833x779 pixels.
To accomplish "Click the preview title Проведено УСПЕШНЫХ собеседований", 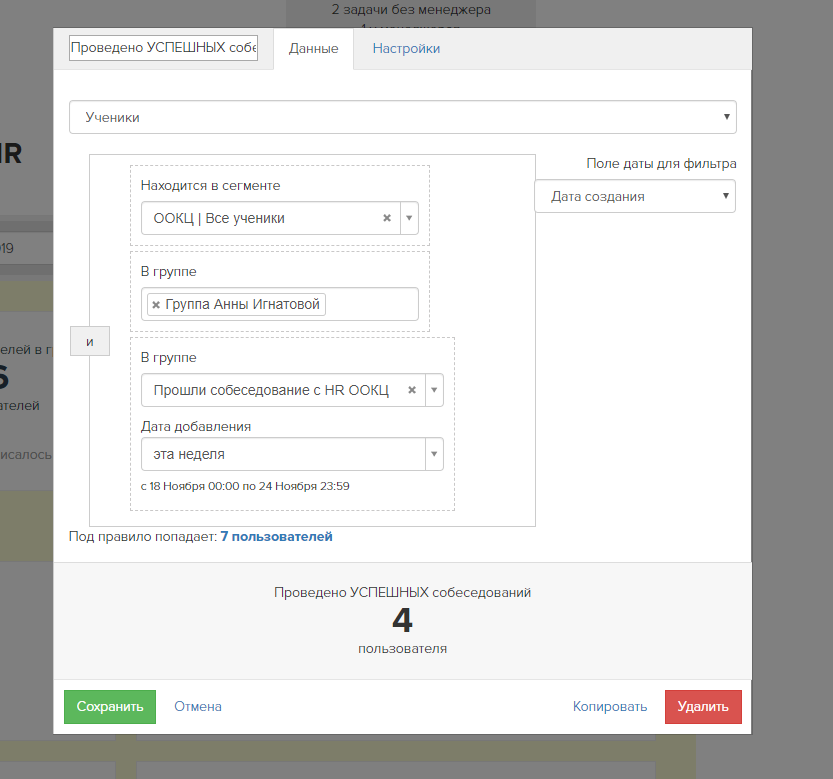I will coord(403,592).
